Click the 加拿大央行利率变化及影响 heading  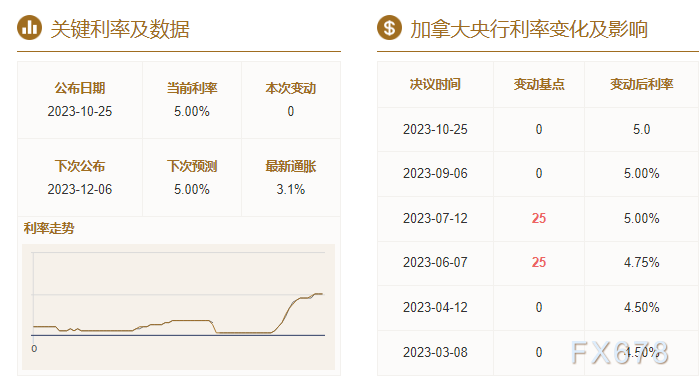point(529,29)
